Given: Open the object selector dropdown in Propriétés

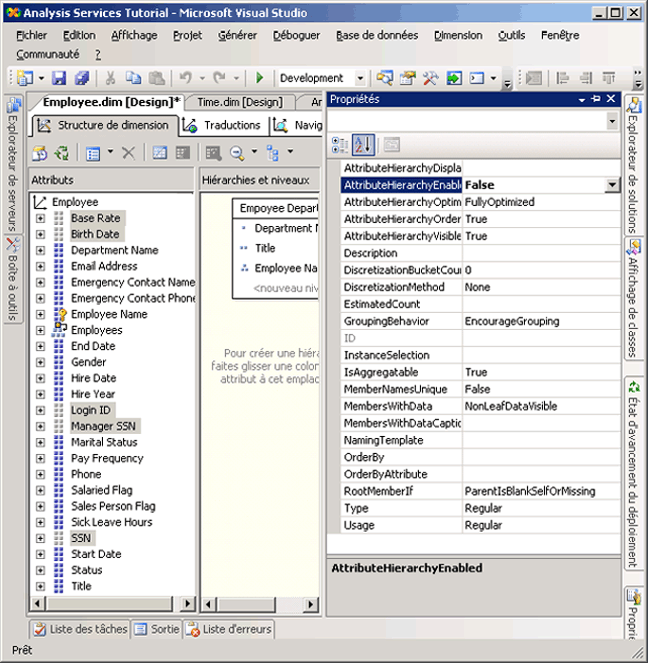Looking at the screenshot, I should click(x=611, y=121).
